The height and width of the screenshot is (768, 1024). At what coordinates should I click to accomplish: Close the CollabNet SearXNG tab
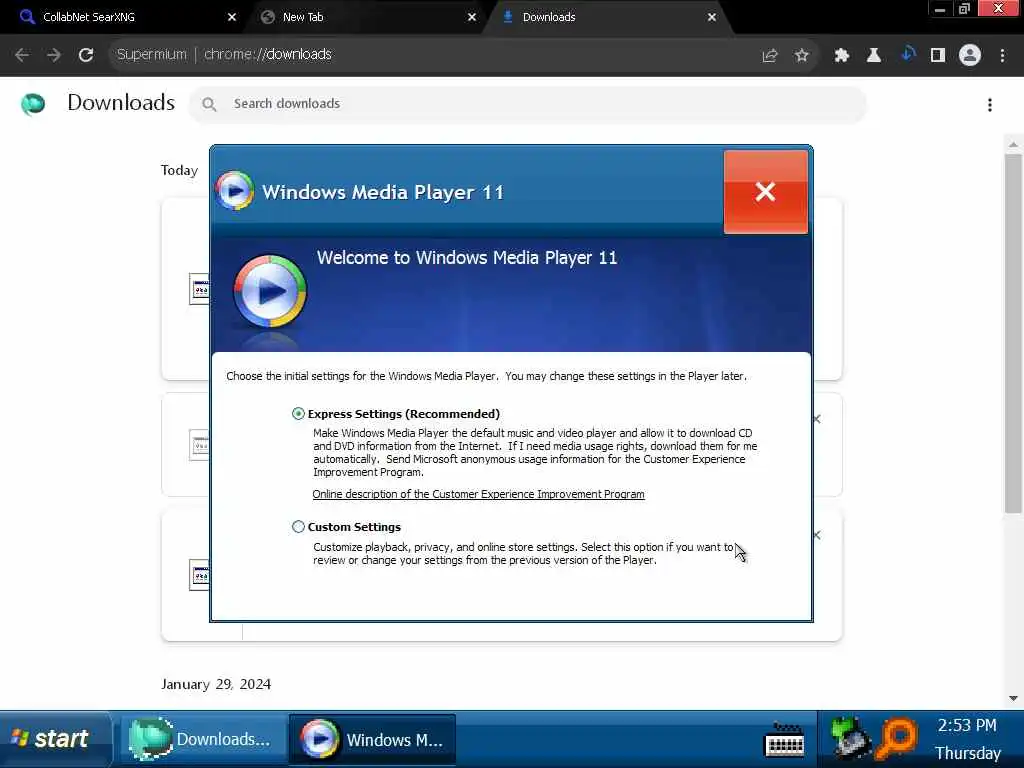pyautogui.click(x=232, y=17)
